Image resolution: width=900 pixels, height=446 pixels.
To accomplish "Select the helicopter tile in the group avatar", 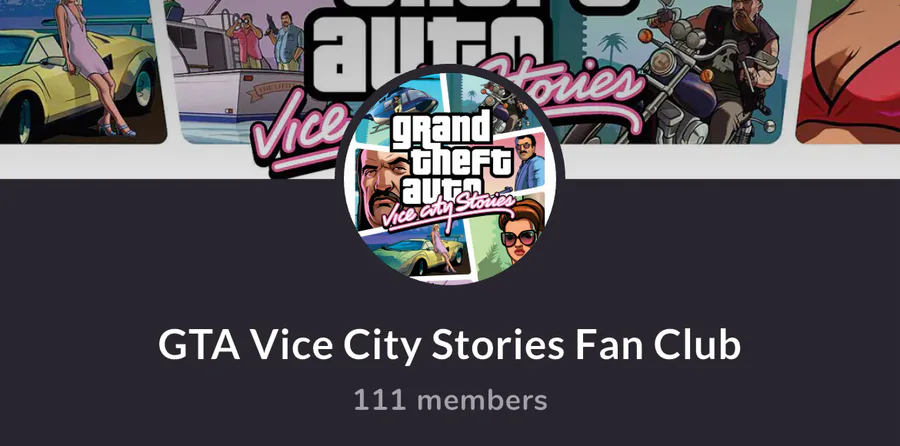I will tap(400, 107).
